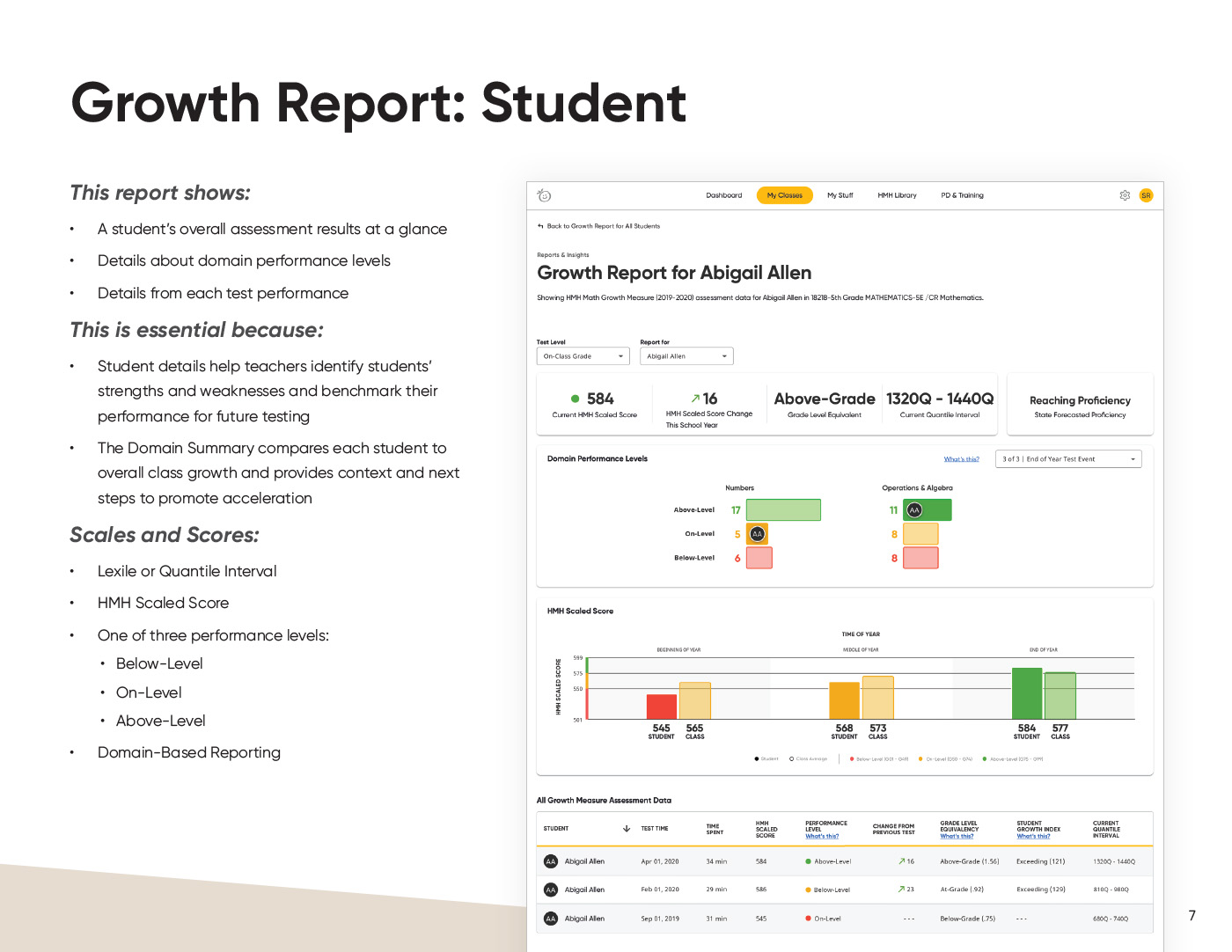Click the Sep 01, 2019 test date
The height and width of the screenshot is (952, 1232).
[660, 919]
